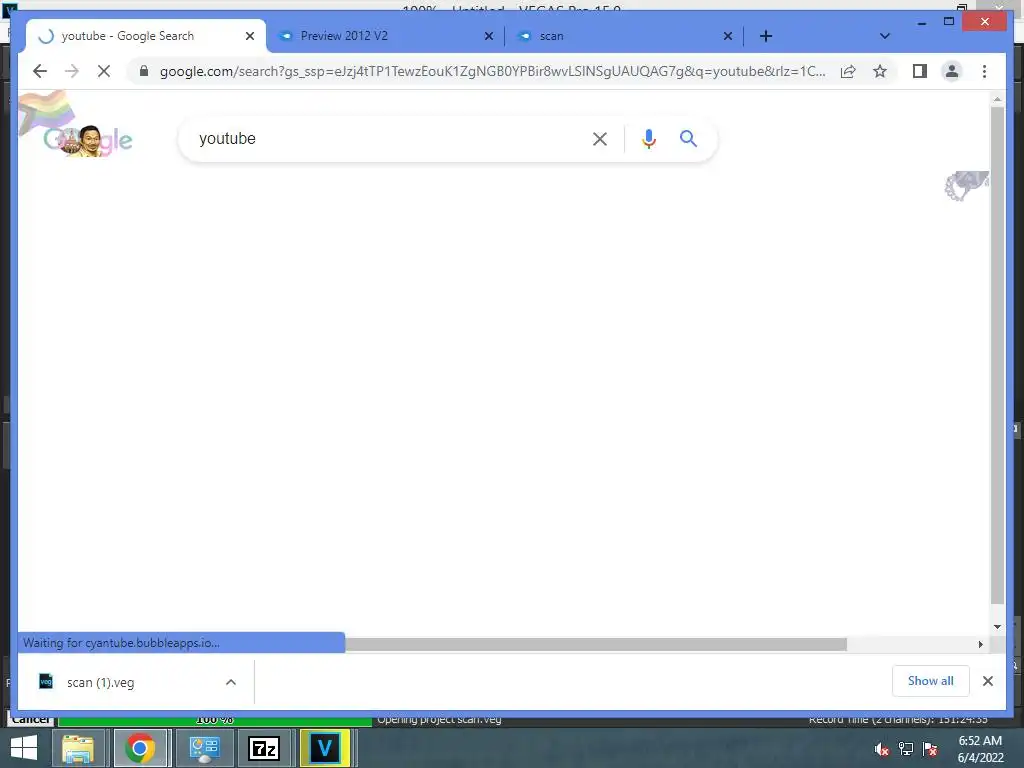The height and width of the screenshot is (768, 1024).
Task: Expand the tab search dropdown
Action: [885, 36]
